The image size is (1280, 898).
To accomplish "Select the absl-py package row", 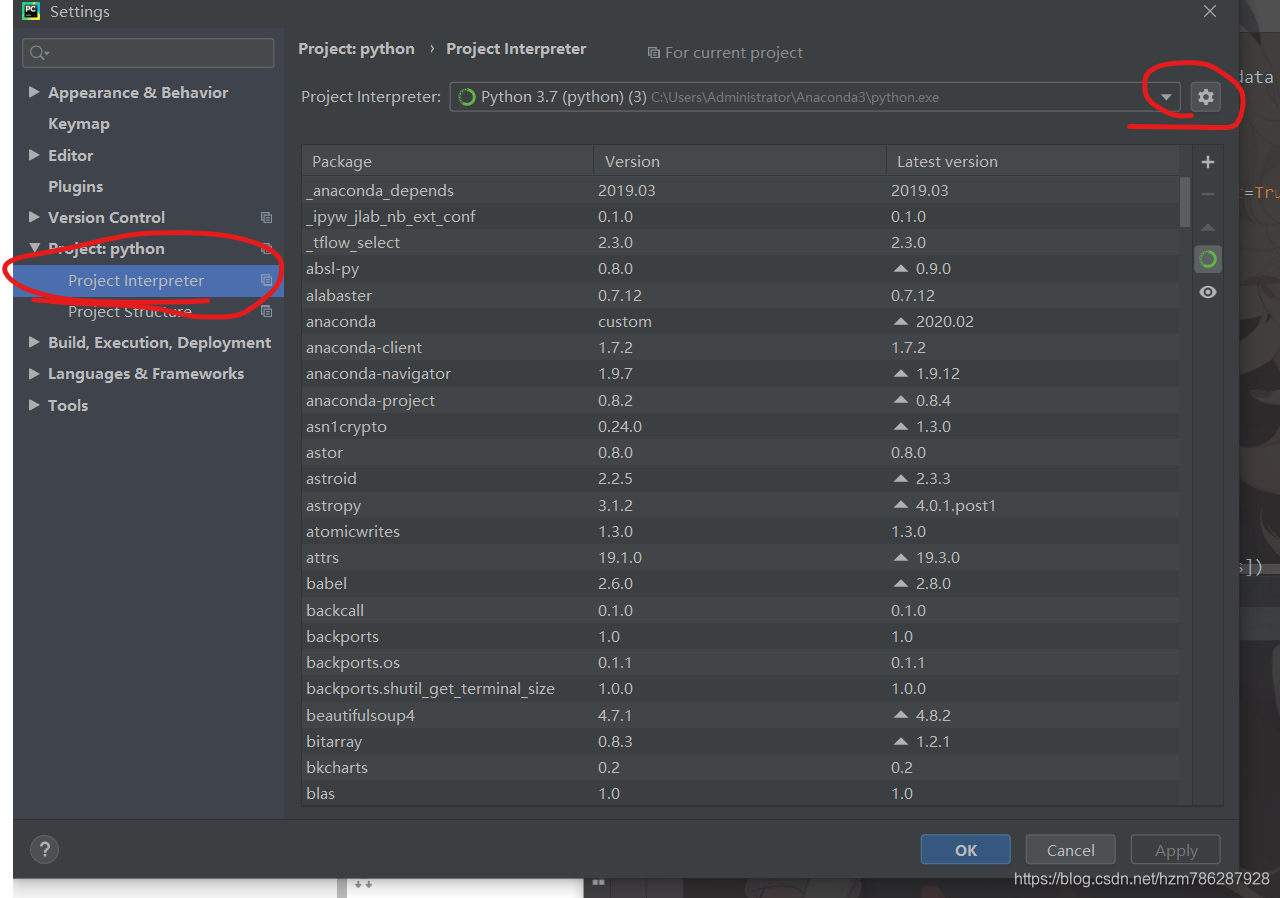I will click(741, 269).
